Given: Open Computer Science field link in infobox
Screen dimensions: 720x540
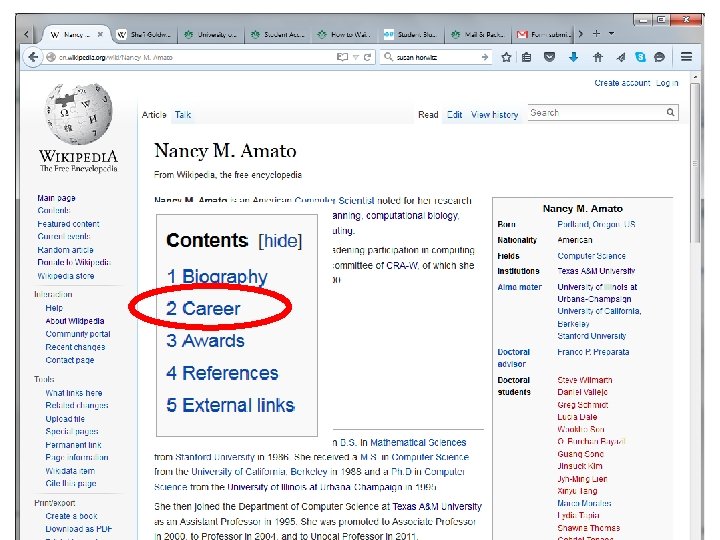Looking at the screenshot, I should tap(591, 256).
